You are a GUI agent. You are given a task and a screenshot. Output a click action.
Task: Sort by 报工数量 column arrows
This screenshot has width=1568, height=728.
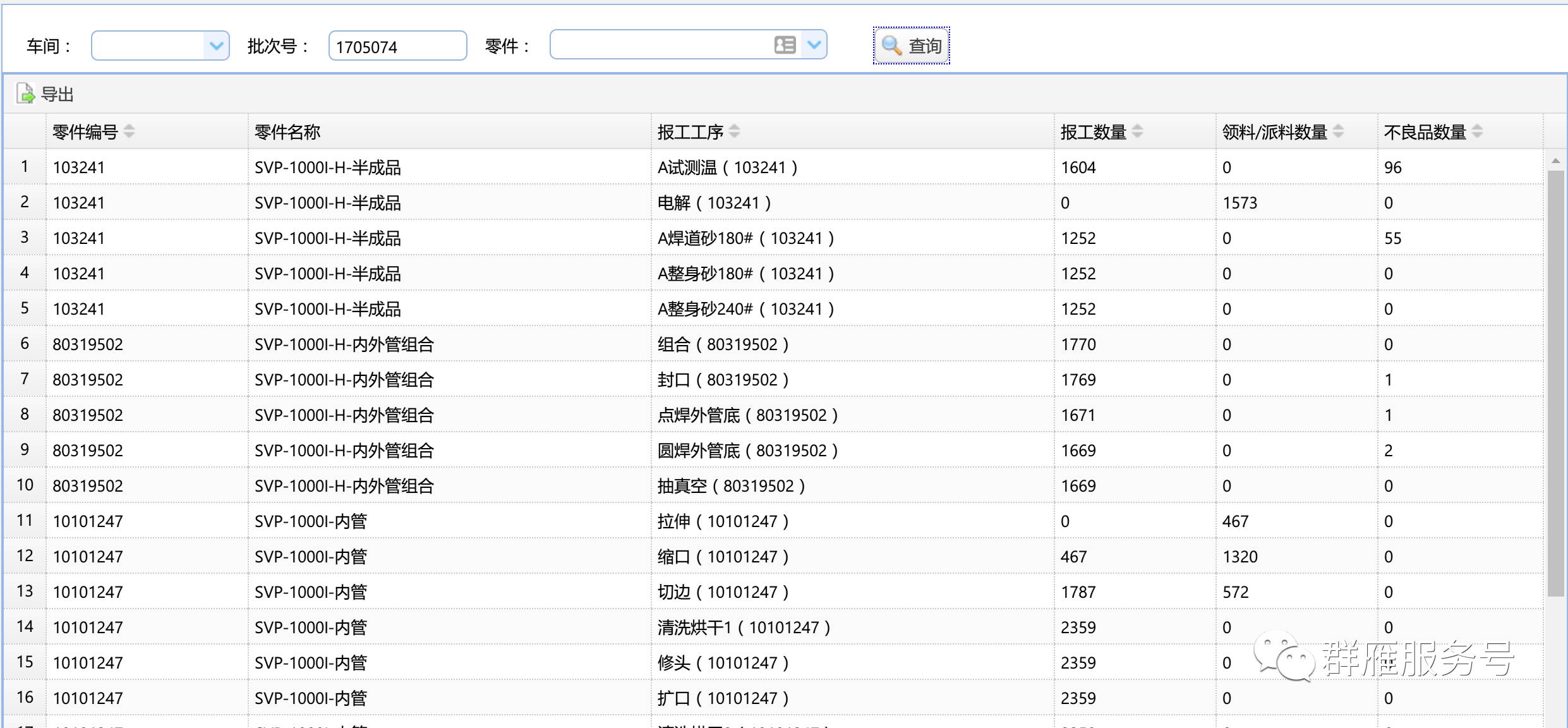click(x=1137, y=131)
